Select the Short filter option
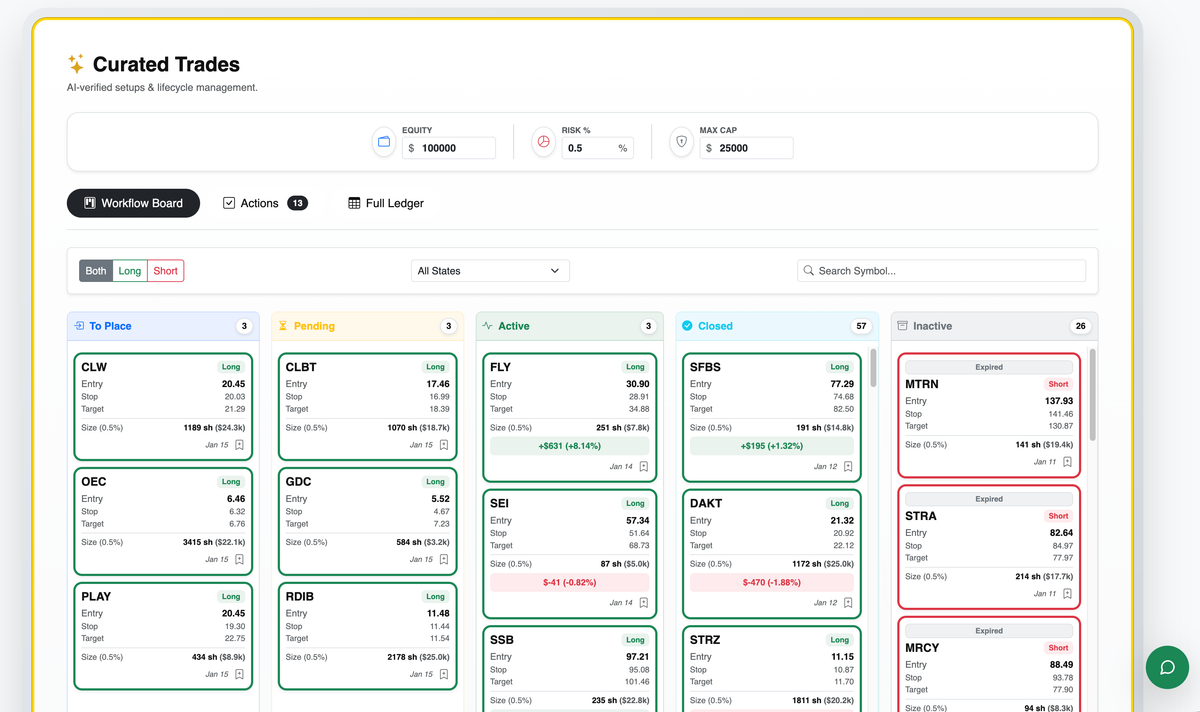The image size is (1200, 712). (164, 270)
